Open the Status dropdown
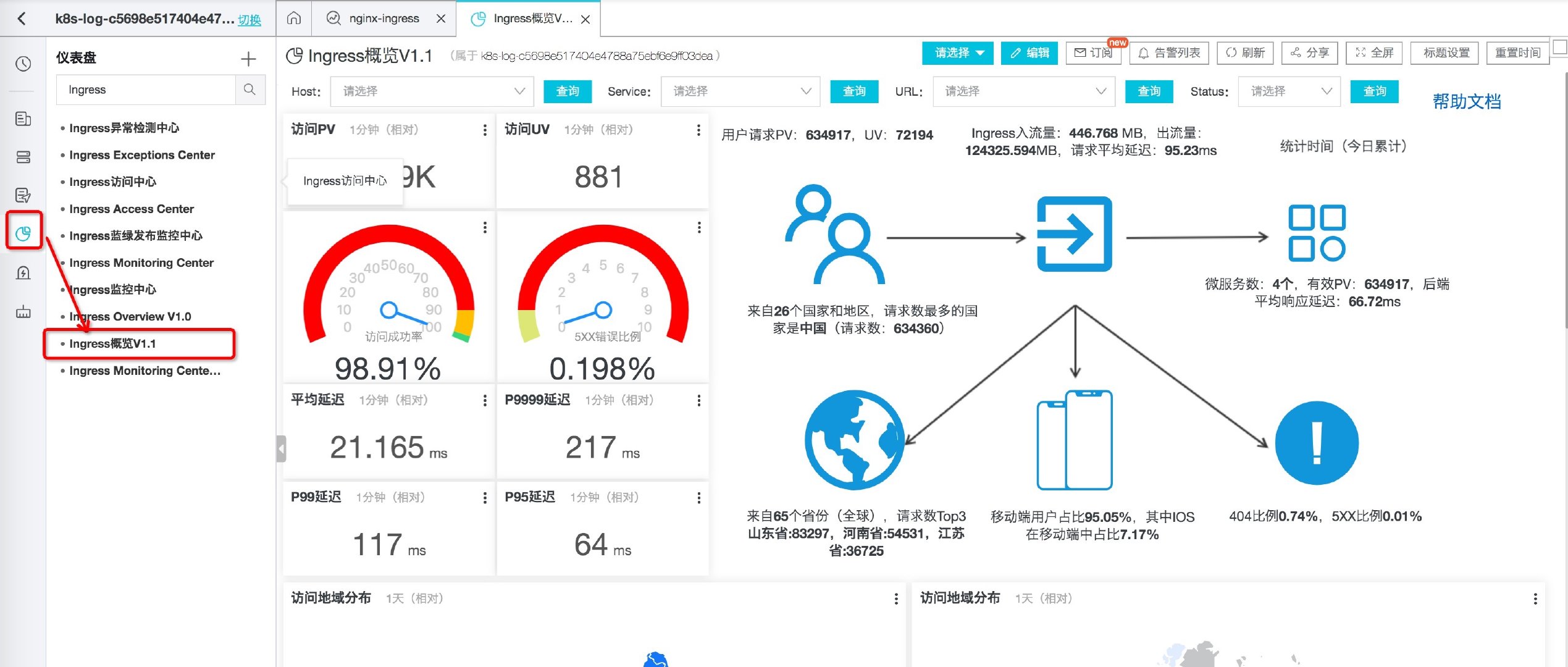1568x667 pixels. (1289, 91)
